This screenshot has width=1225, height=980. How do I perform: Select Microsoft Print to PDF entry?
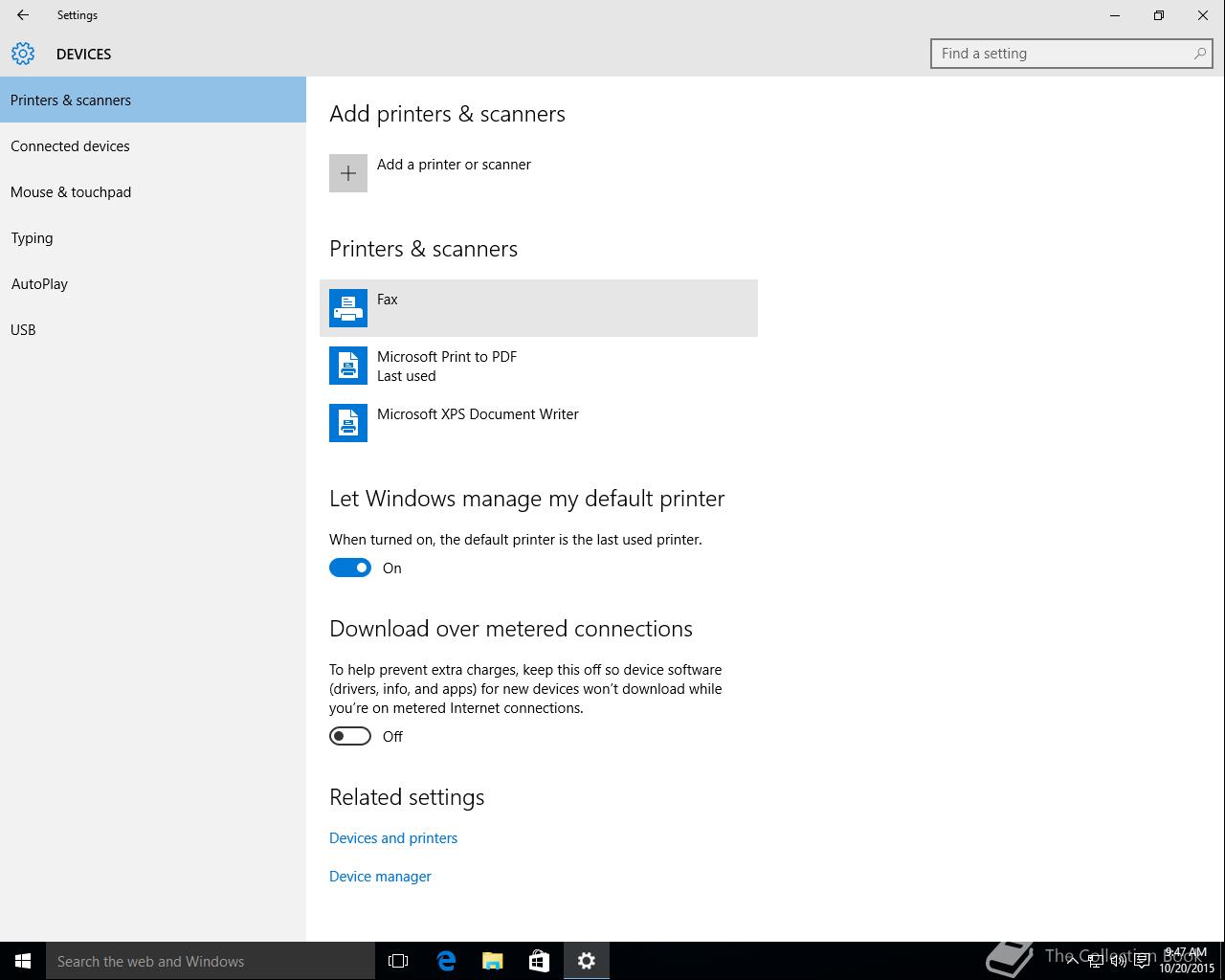[539, 366]
